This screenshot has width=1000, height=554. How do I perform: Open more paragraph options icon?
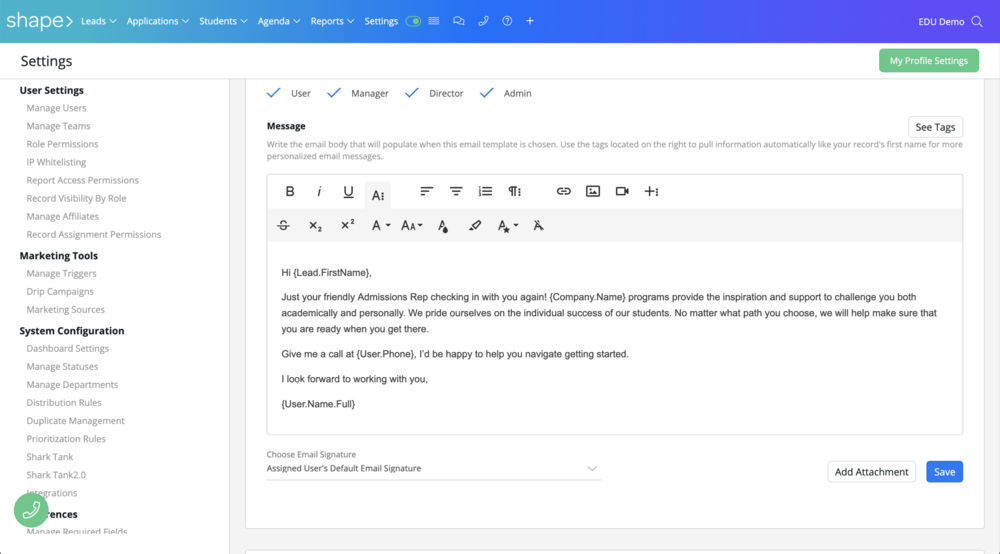click(x=515, y=191)
